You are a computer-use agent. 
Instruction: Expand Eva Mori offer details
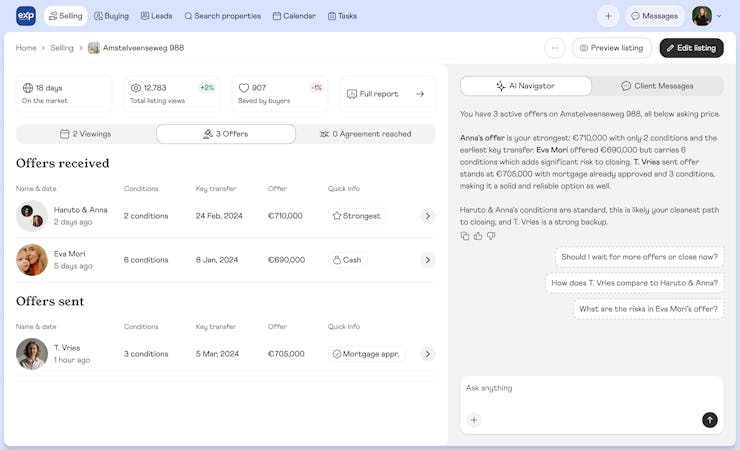(427, 260)
